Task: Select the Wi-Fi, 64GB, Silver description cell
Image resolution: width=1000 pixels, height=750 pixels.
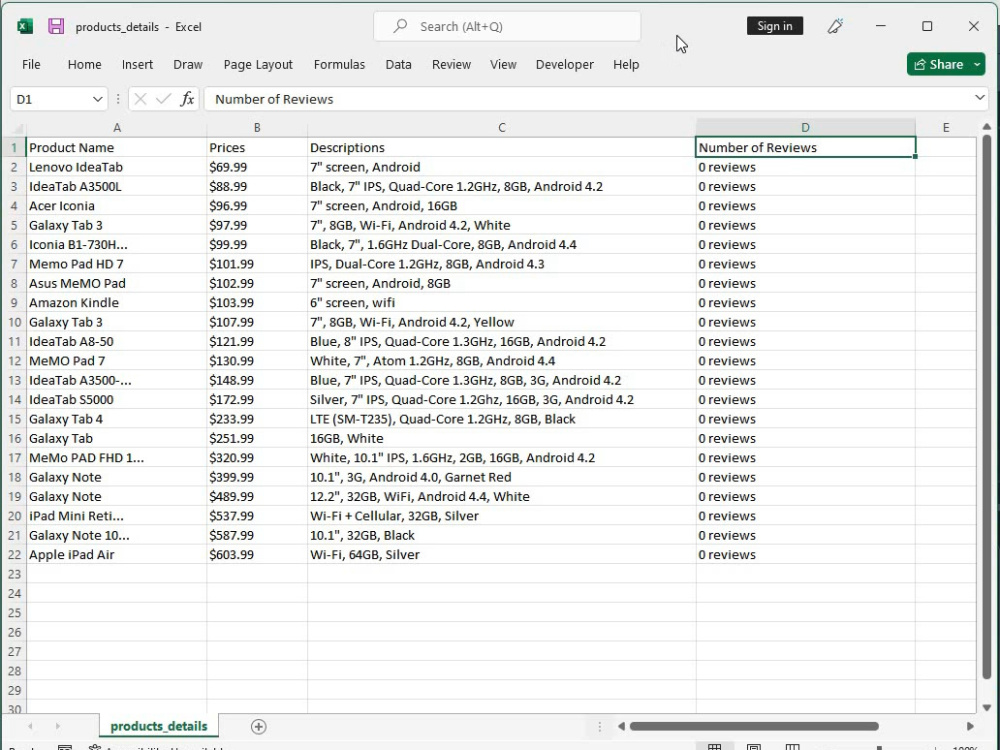Action: point(502,555)
